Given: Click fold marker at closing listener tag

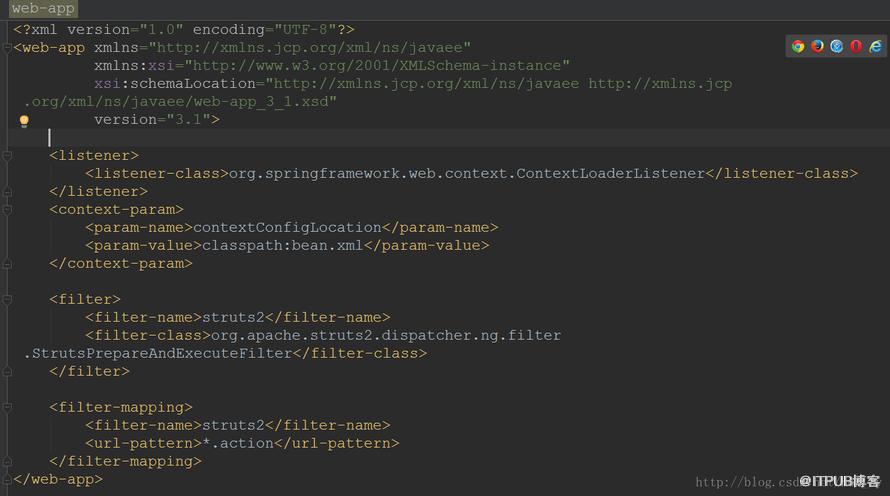Looking at the screenshot, I should (x=7, y=192).
